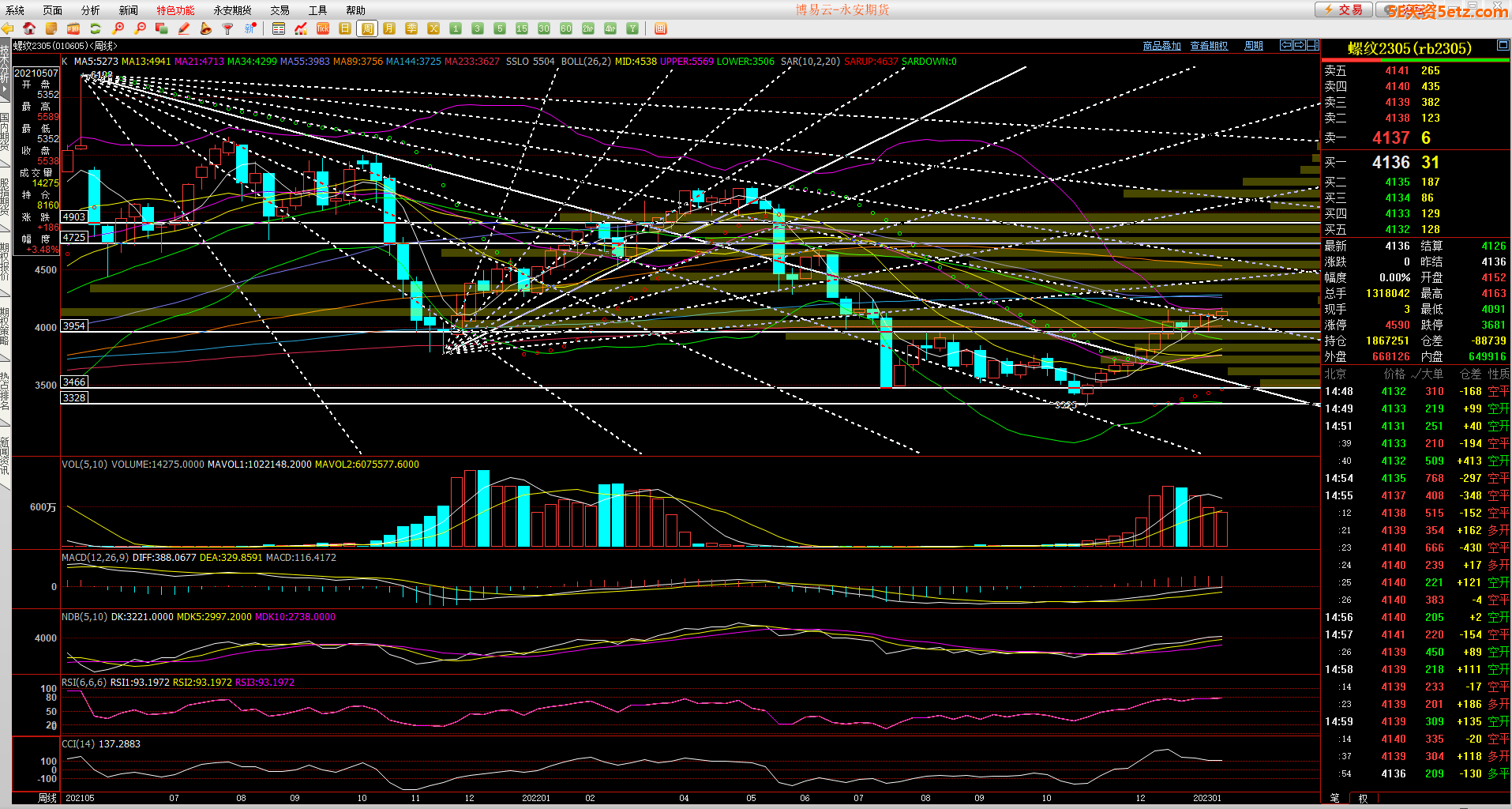Click the Home icon in toolbar
This screenshot has height=809, width=1512.
[29, 28]
